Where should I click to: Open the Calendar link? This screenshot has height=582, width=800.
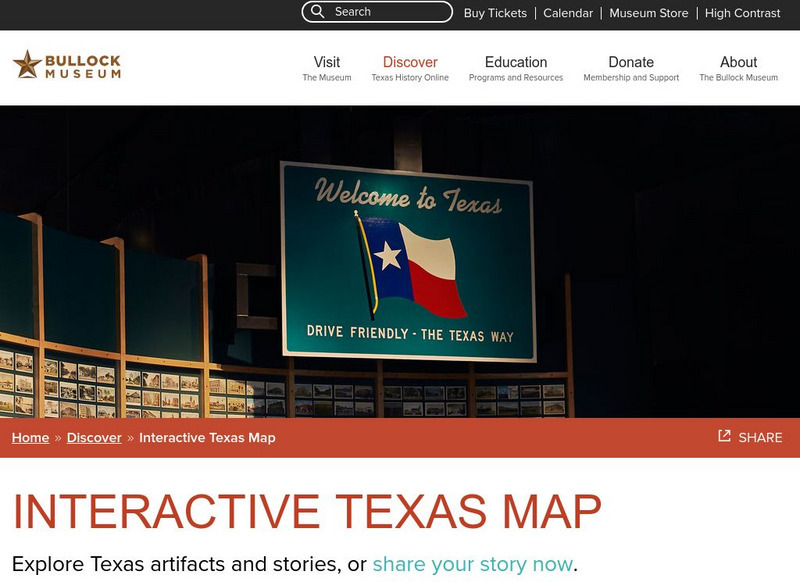568,13
